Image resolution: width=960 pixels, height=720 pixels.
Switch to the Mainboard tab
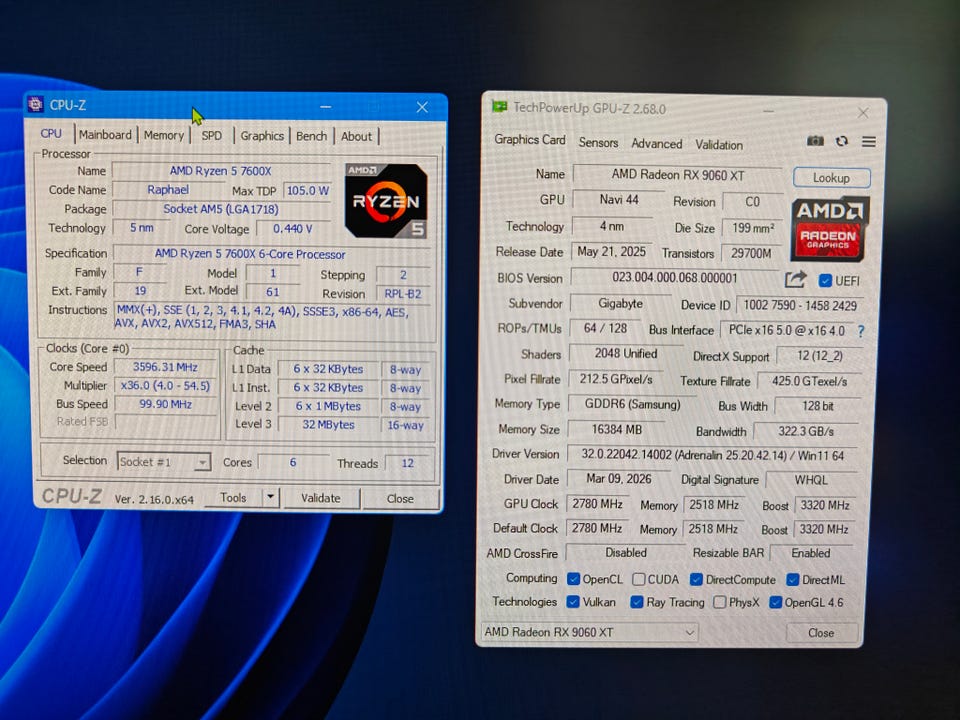tap(105, 135)
